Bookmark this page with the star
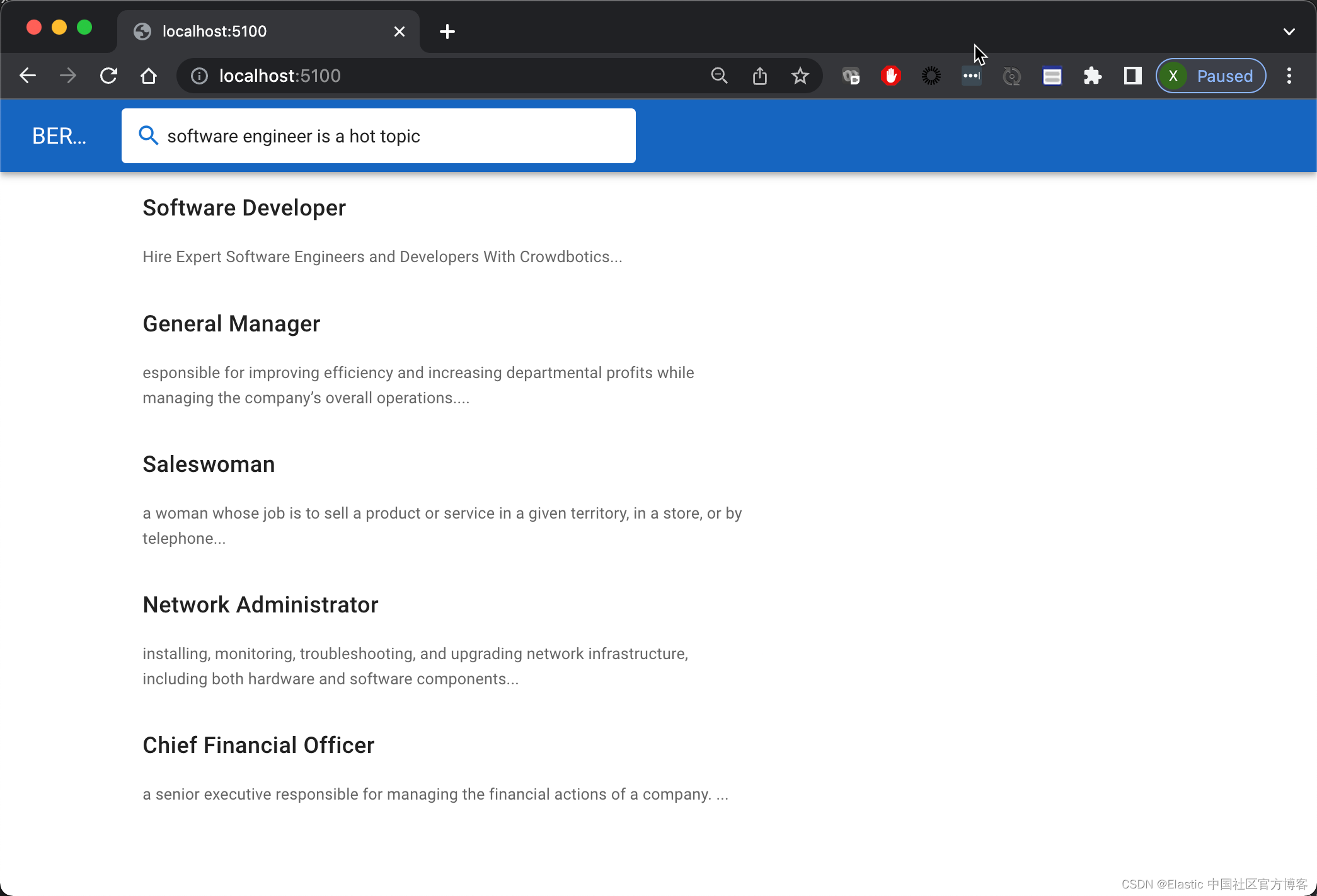This screenshot has height=896, width=1317. click(x=800, y=76)
